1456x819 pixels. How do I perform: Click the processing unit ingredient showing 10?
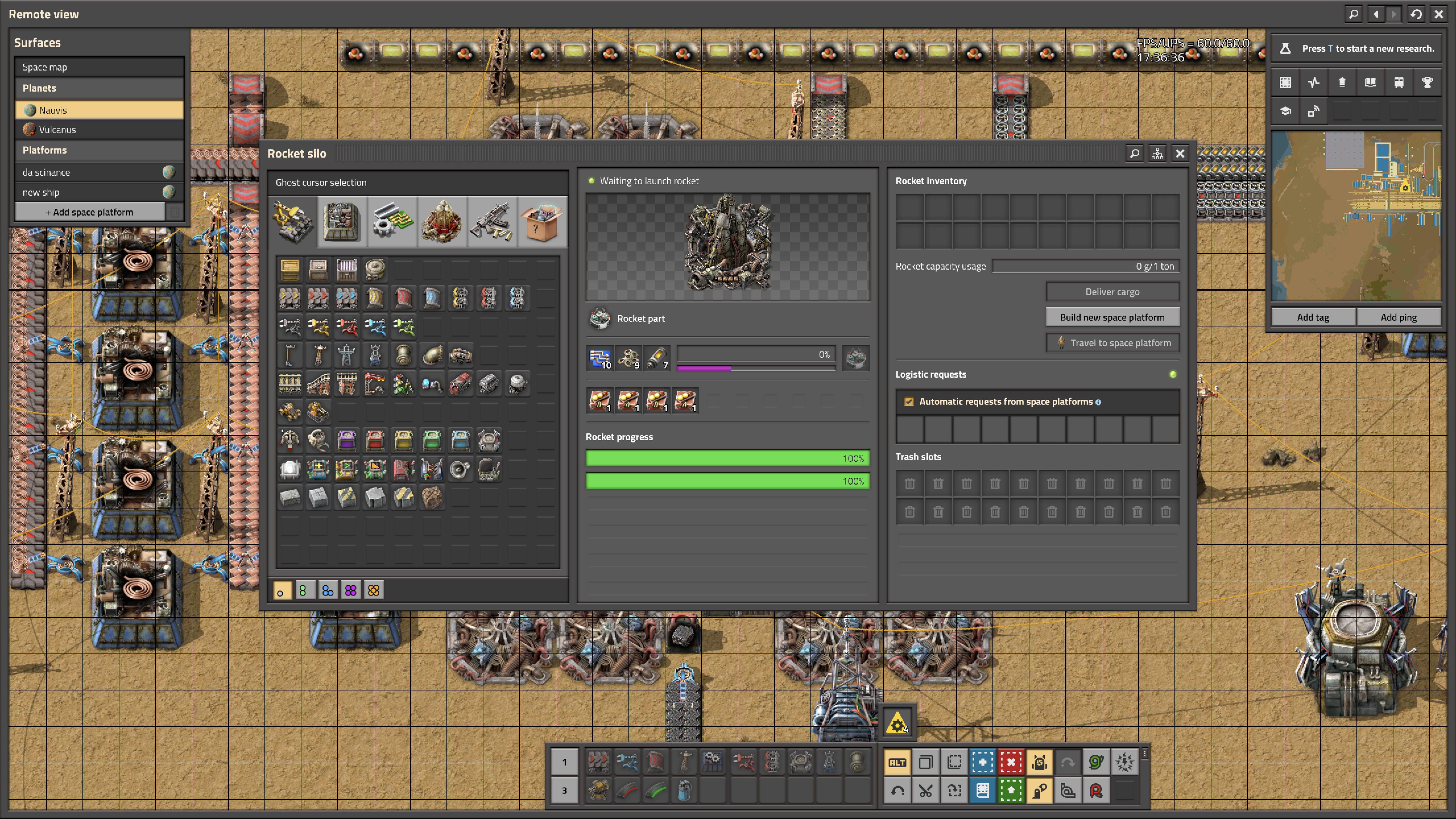[x=600, y=358]
